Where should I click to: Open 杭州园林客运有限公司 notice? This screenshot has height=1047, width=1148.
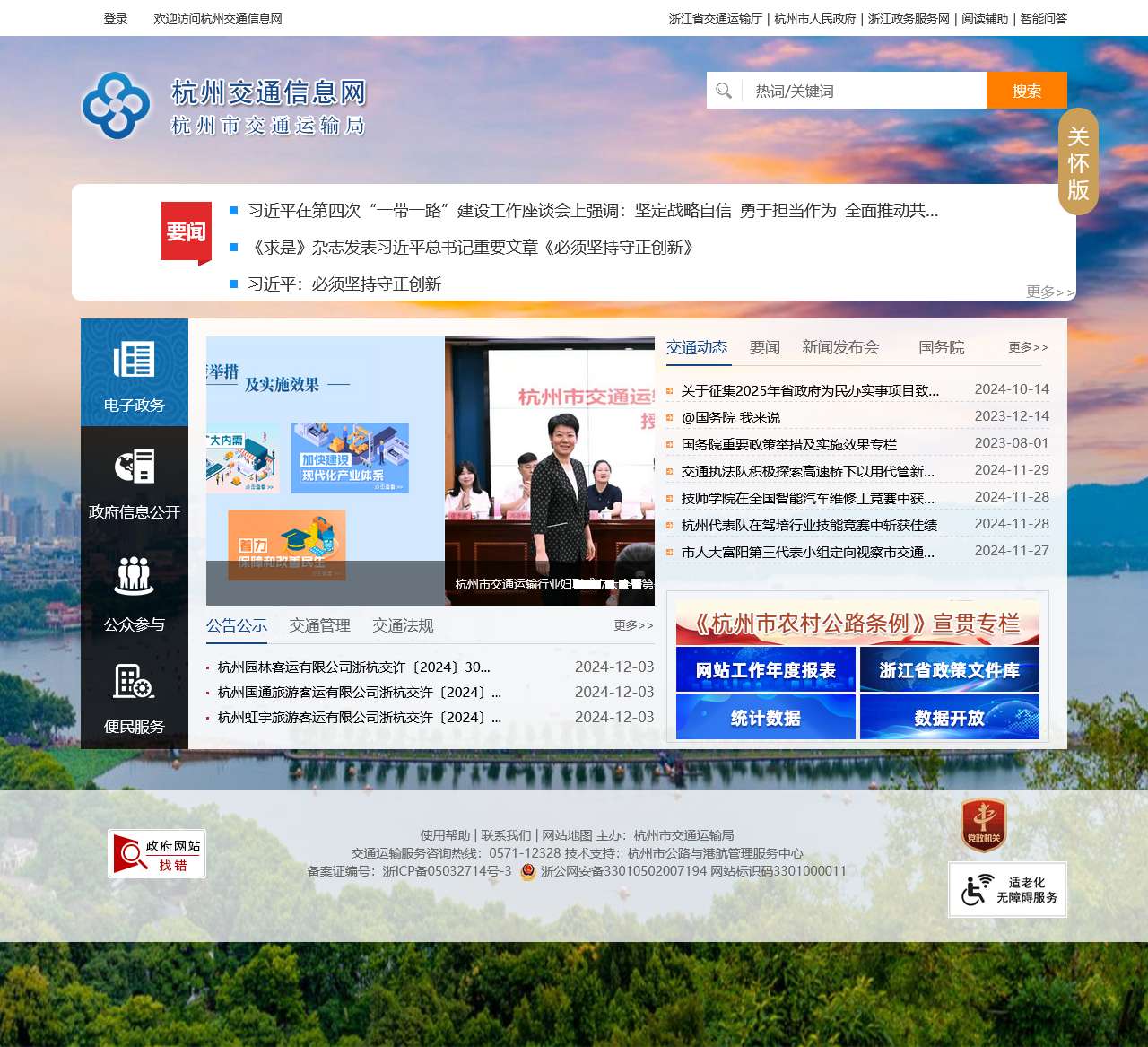354,667
